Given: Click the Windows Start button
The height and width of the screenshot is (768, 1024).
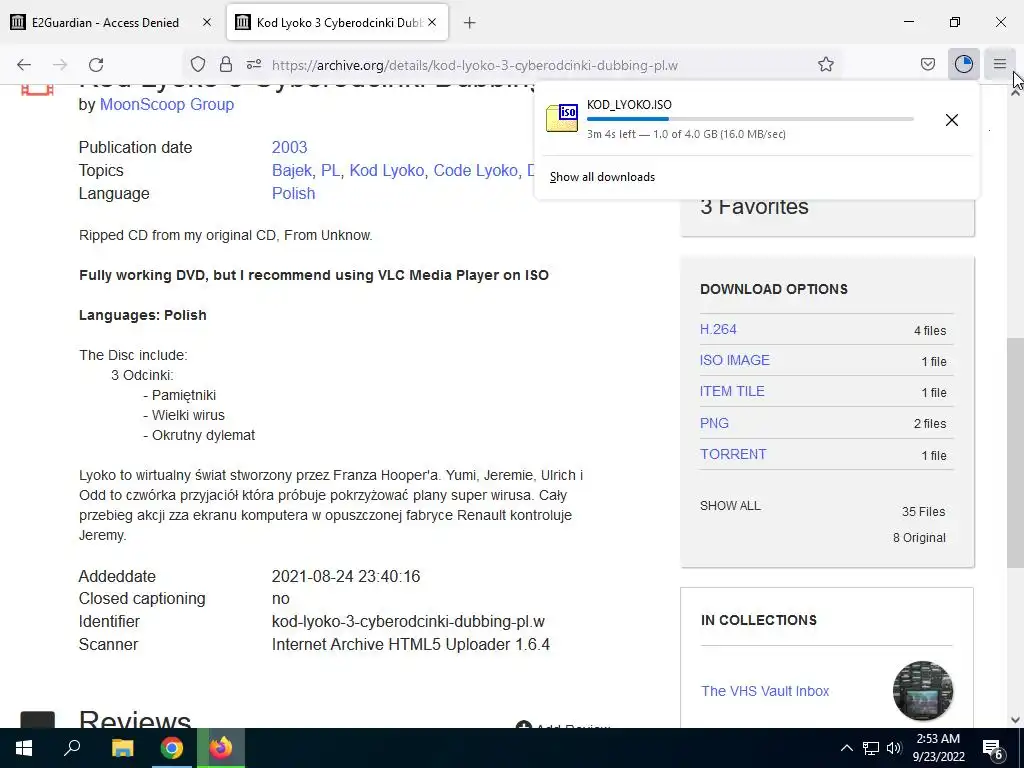Looking at the screenshot, I should [24, 748].
